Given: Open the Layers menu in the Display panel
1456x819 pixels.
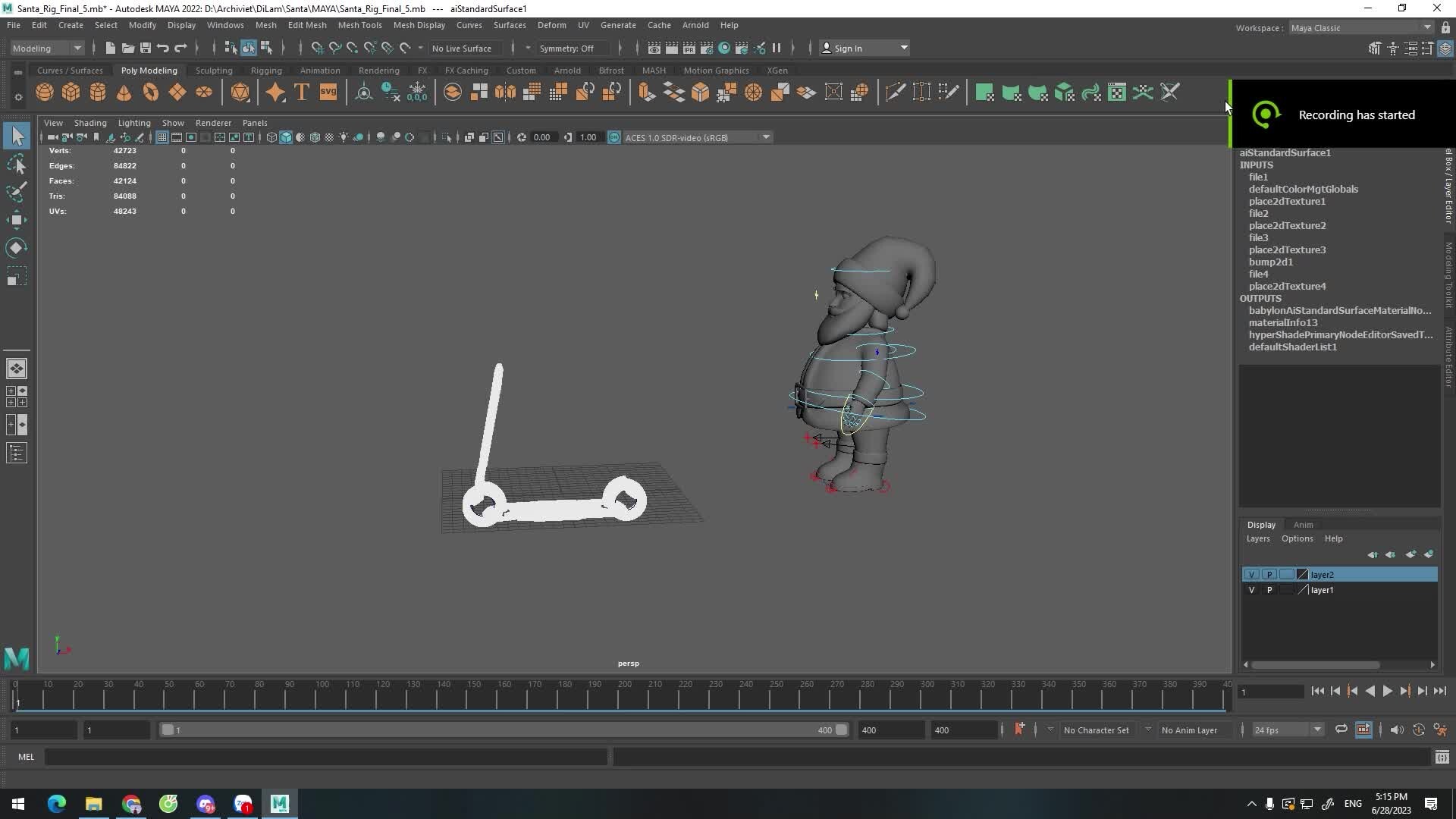Looking at the screenshot, I should tap(1257, 538).
